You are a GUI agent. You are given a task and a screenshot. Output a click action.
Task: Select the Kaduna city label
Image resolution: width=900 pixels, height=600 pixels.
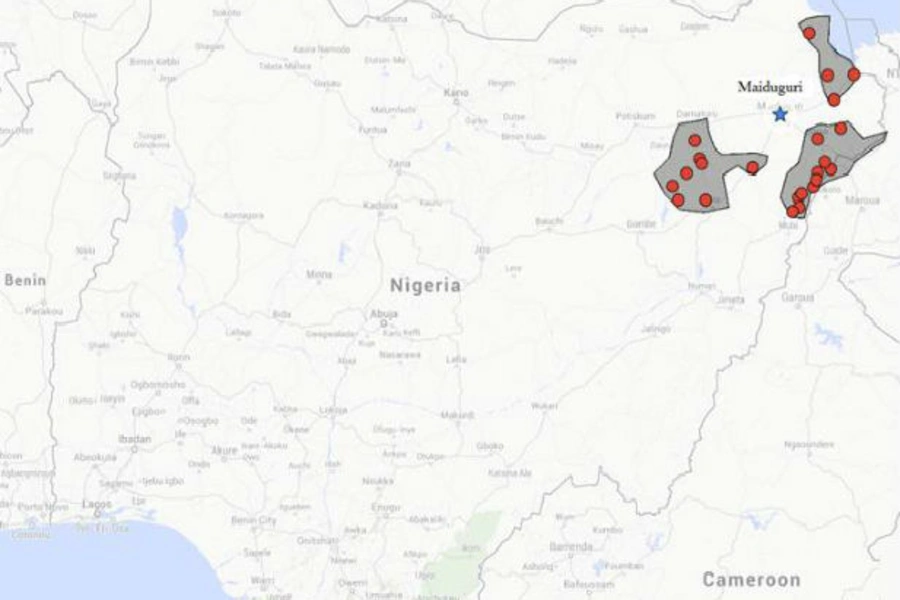point(380,205)
